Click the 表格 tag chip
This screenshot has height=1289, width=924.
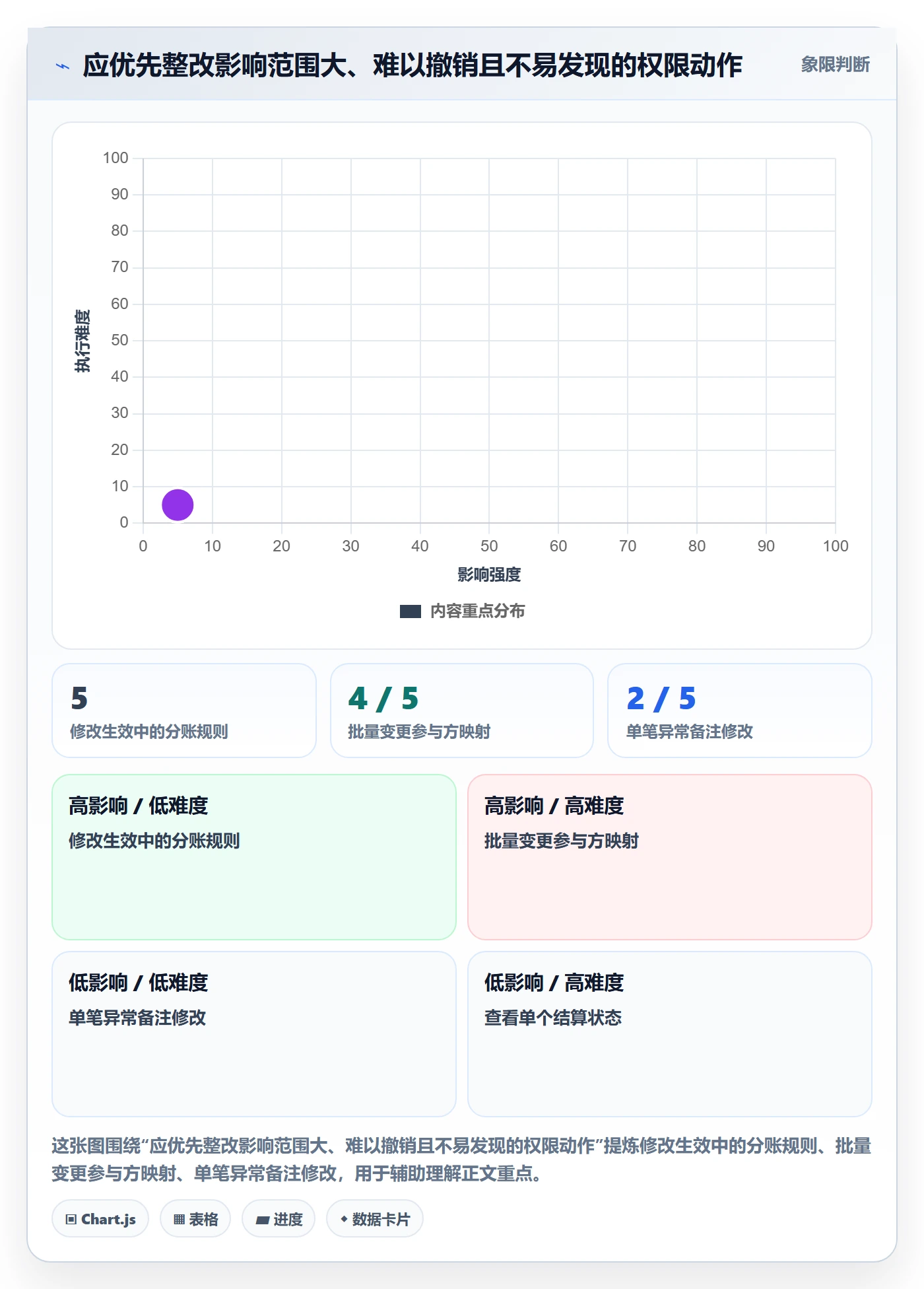pyautogui.click(x=195, y=1219)
